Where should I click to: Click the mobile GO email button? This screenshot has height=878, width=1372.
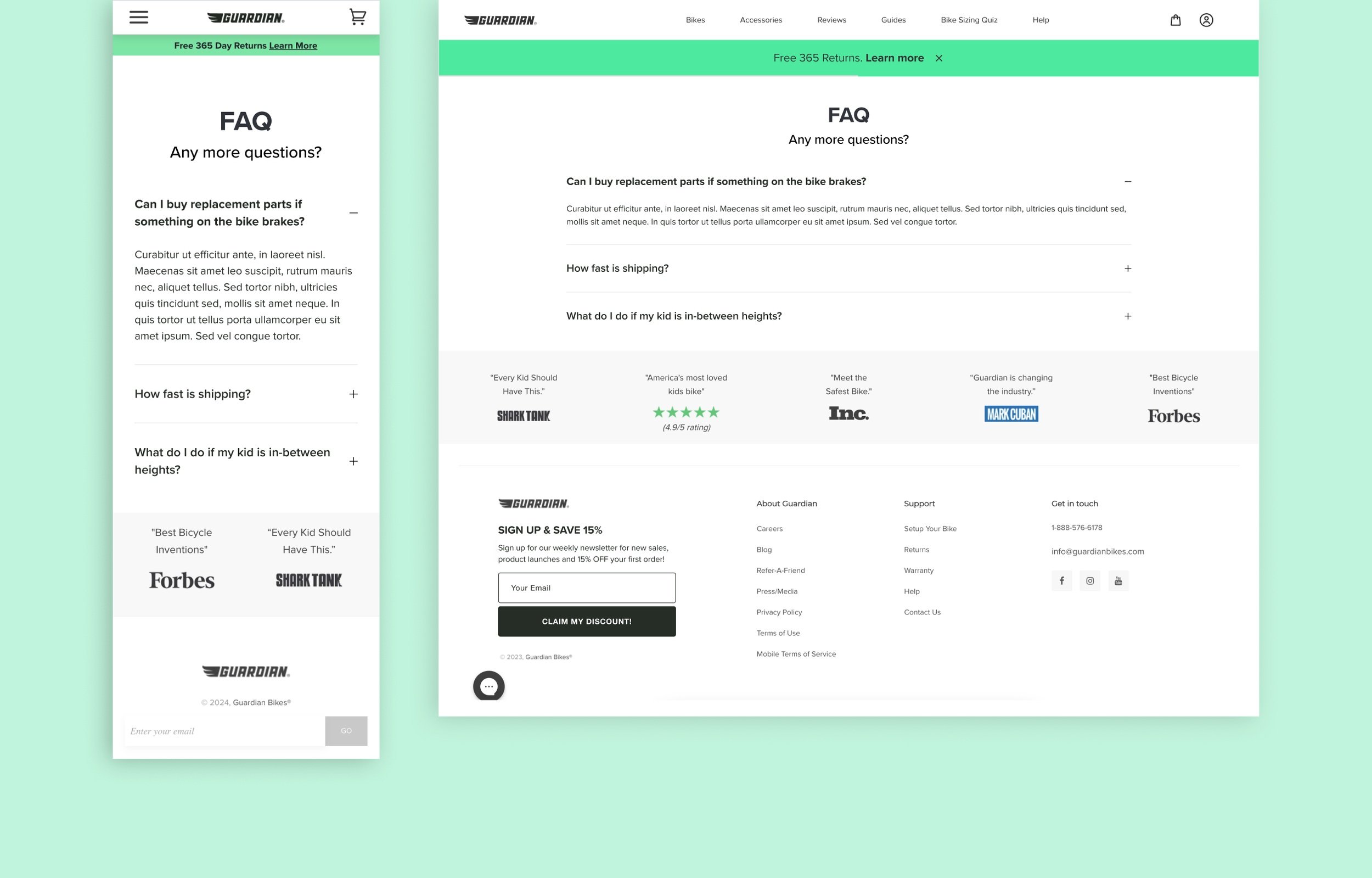pos(346,730)
